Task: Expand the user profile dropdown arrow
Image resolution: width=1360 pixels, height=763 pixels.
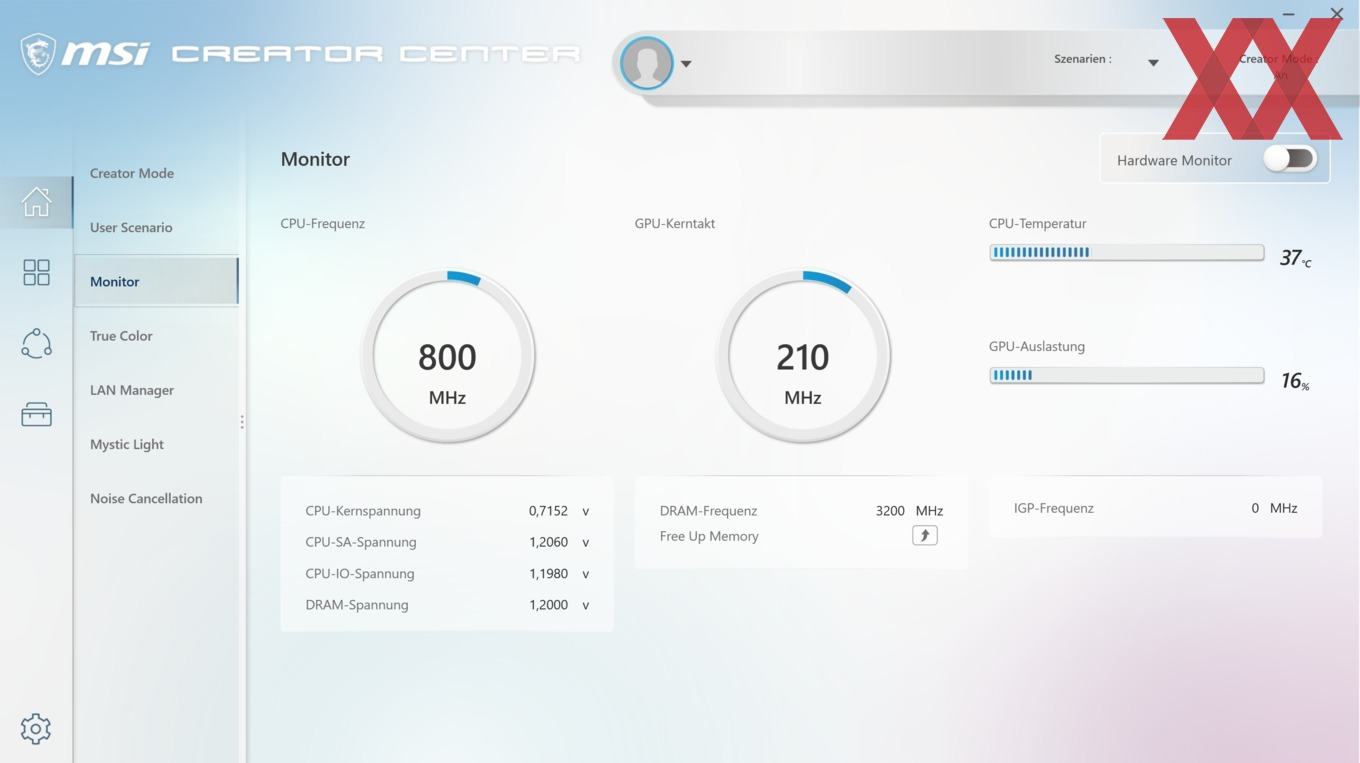Action: pos(686,63)
